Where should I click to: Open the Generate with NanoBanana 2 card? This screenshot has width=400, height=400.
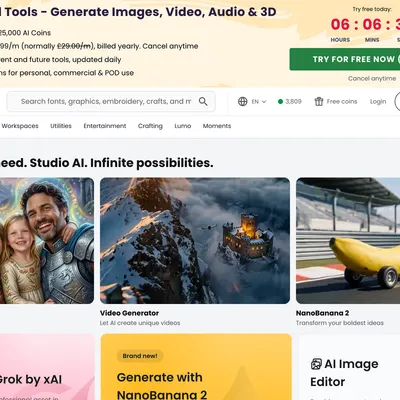(x=196, y=367)
